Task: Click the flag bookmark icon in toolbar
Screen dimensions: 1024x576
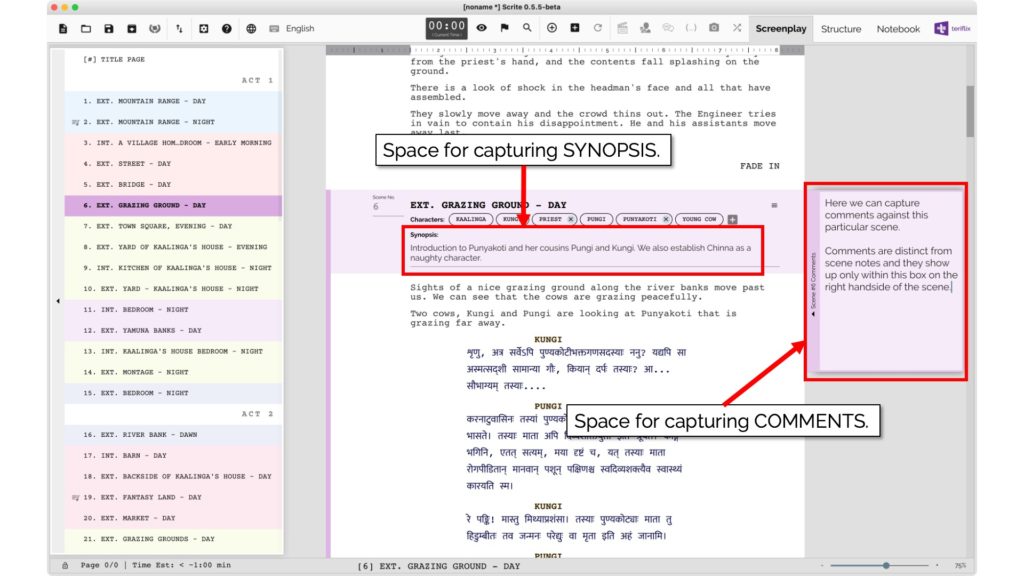Action: 505,28
